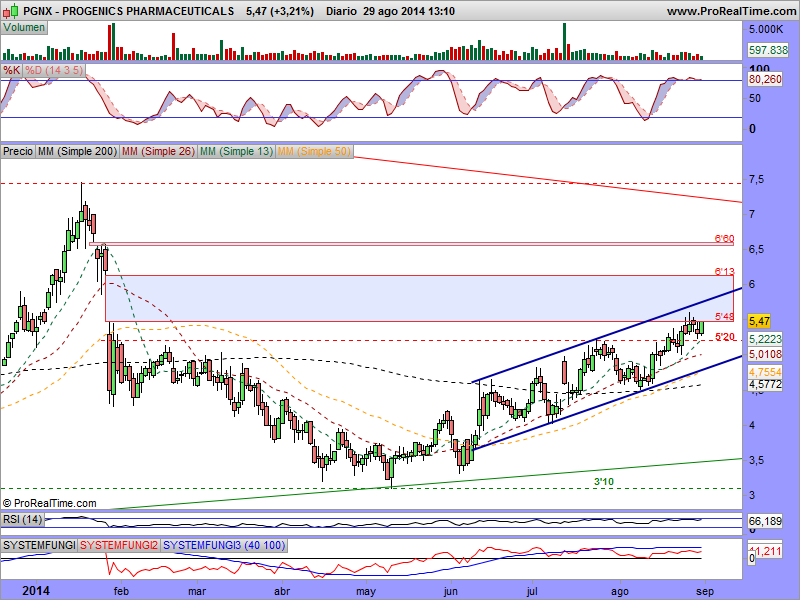800x600 pixels.
Task: Select the %K stochastic label
Action: click(11, 70)
